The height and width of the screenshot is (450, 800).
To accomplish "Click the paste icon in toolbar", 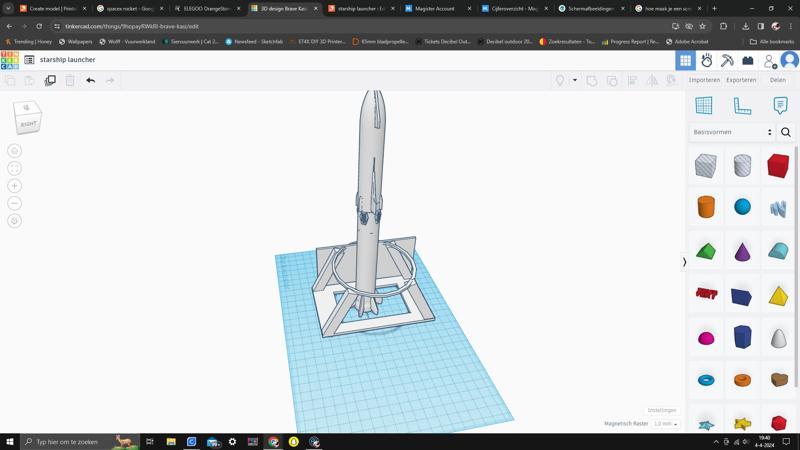I will 30,81.
